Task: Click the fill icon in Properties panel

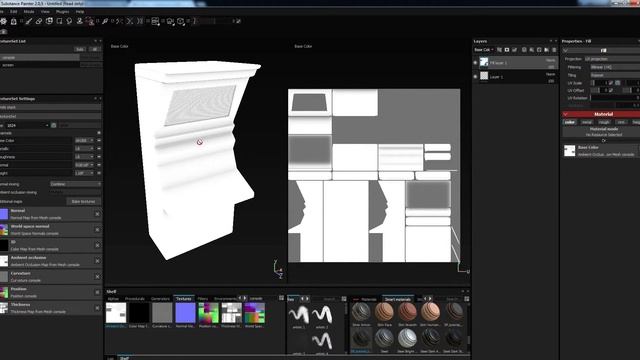Action: pos(603,50)
